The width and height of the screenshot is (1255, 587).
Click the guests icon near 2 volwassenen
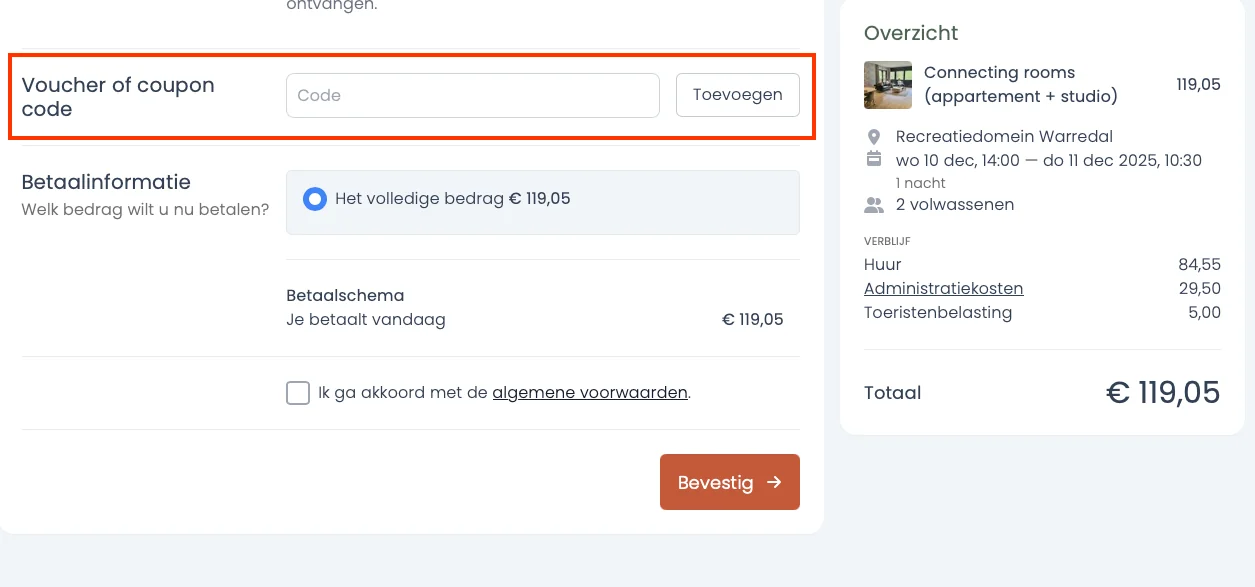(874, 204)
